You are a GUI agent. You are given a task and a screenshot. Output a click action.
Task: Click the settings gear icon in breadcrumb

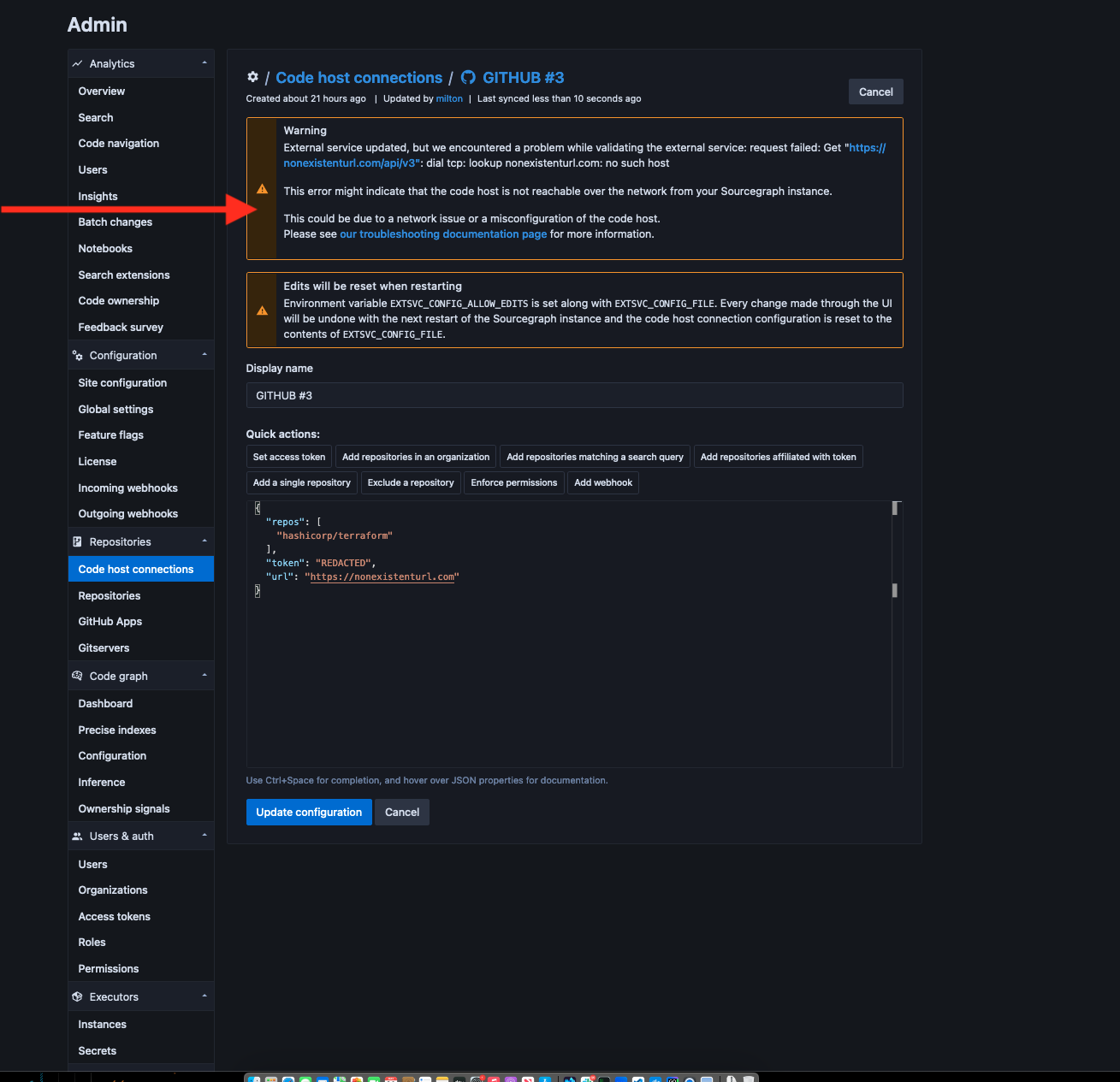click(x=252, y=78)
